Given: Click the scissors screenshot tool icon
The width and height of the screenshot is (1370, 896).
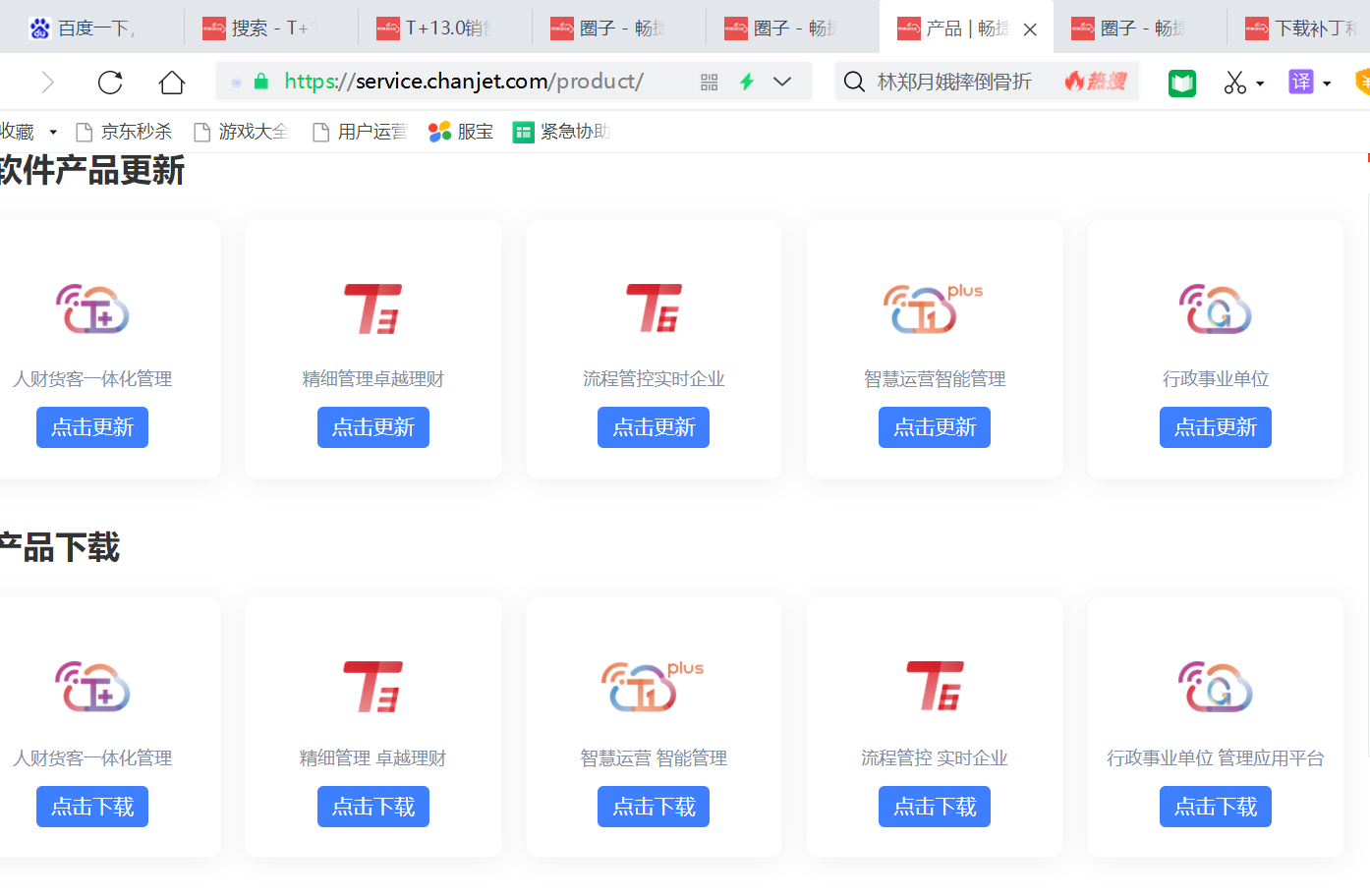Looking at the screenshot, I should click(x=1235, y=83).
